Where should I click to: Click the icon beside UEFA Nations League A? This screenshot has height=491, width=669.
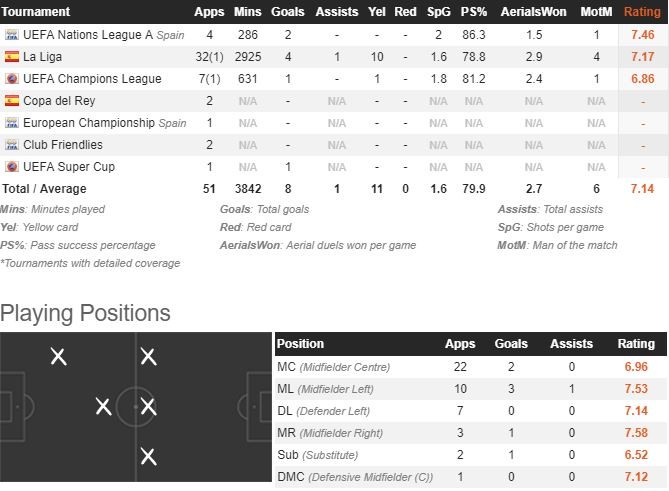tap(12, 34)
